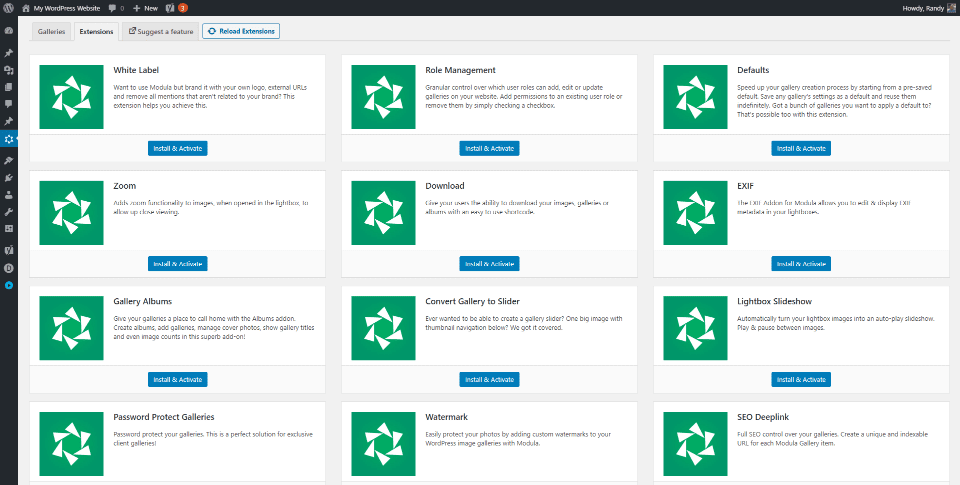Open the Plugins sidebar menu icon
The image size is (960, 485).
point(8,177)
